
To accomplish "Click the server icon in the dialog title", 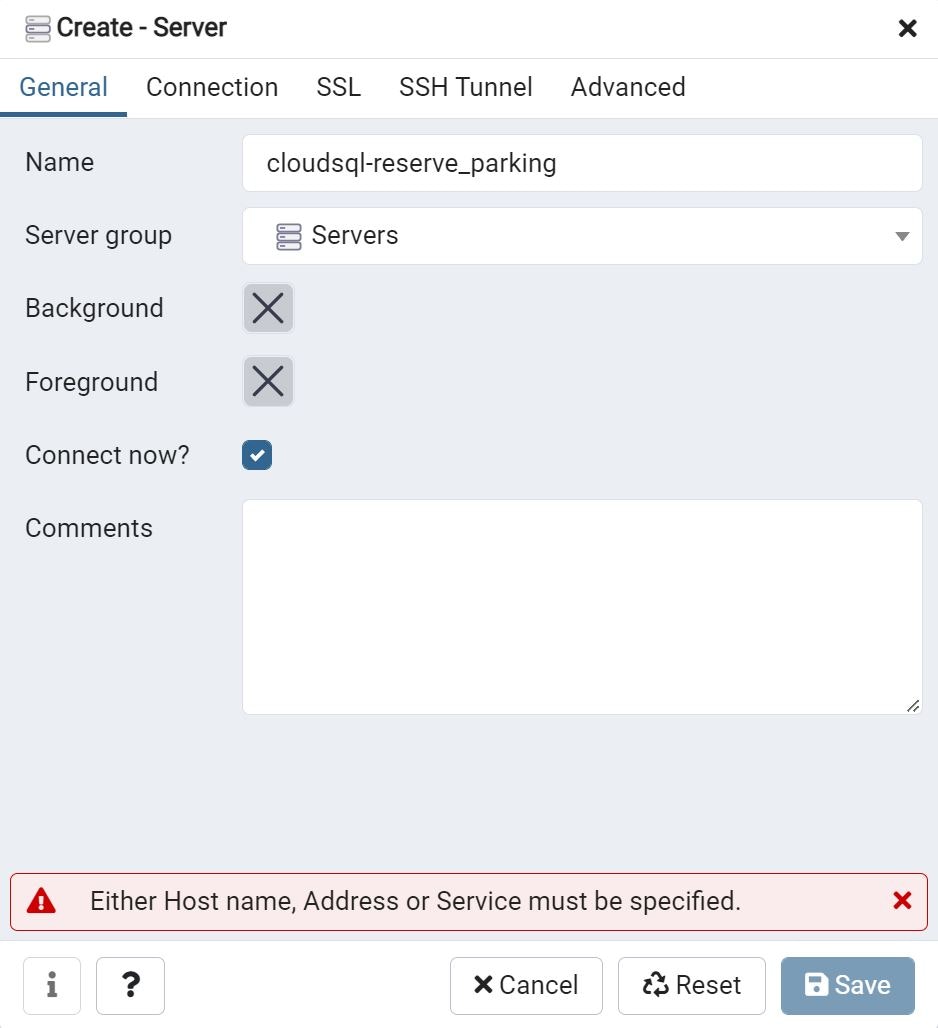I will pos(37,28).
